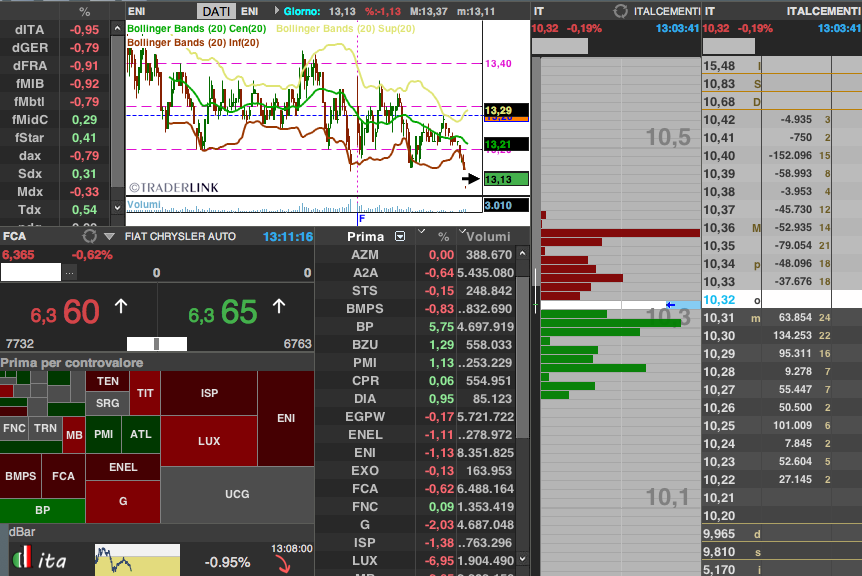Click the 10,36 price level in the ladder
The height and width of the screenshot is (576, 862).
(x=719, y=228)
